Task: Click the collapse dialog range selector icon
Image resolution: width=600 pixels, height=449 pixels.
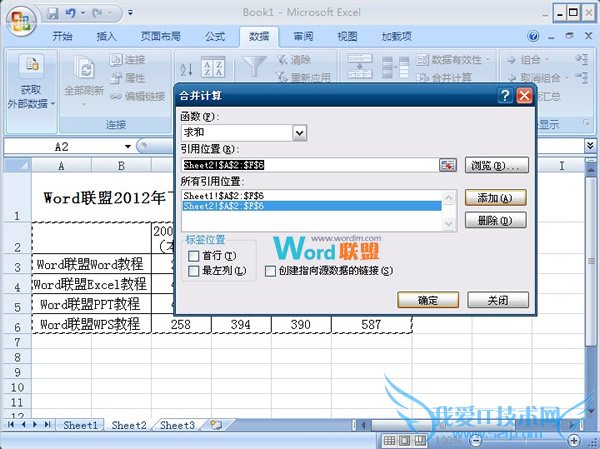Action: [447, 165]
